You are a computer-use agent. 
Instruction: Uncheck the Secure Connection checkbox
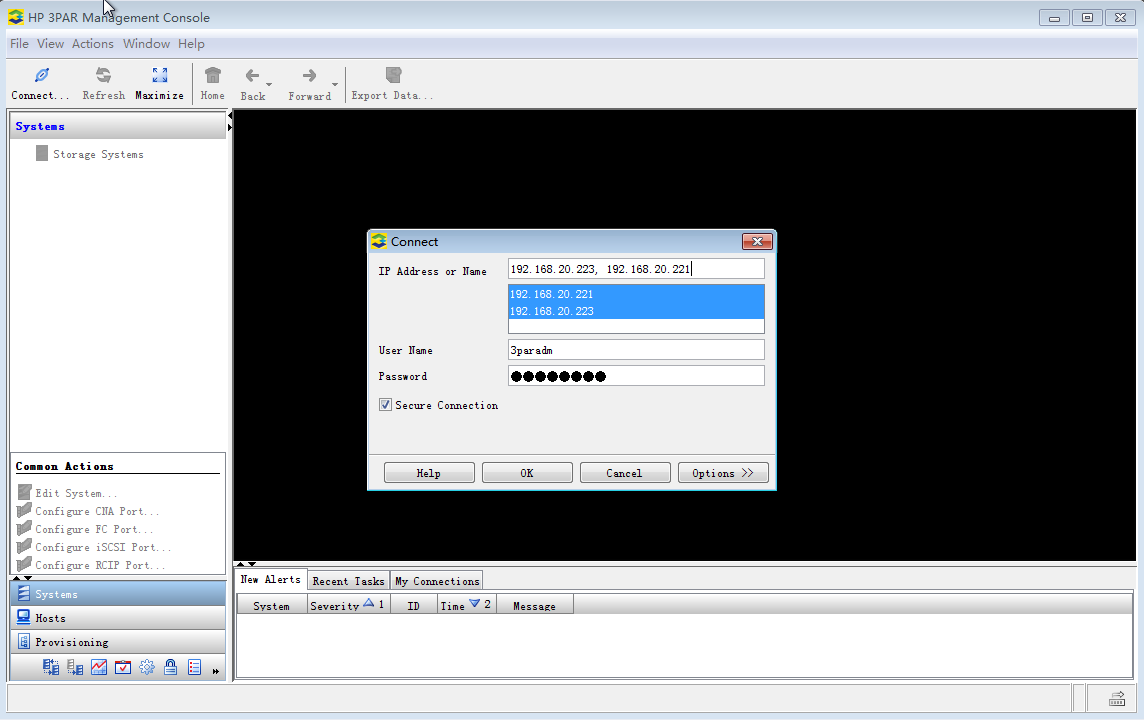point(385,405)
